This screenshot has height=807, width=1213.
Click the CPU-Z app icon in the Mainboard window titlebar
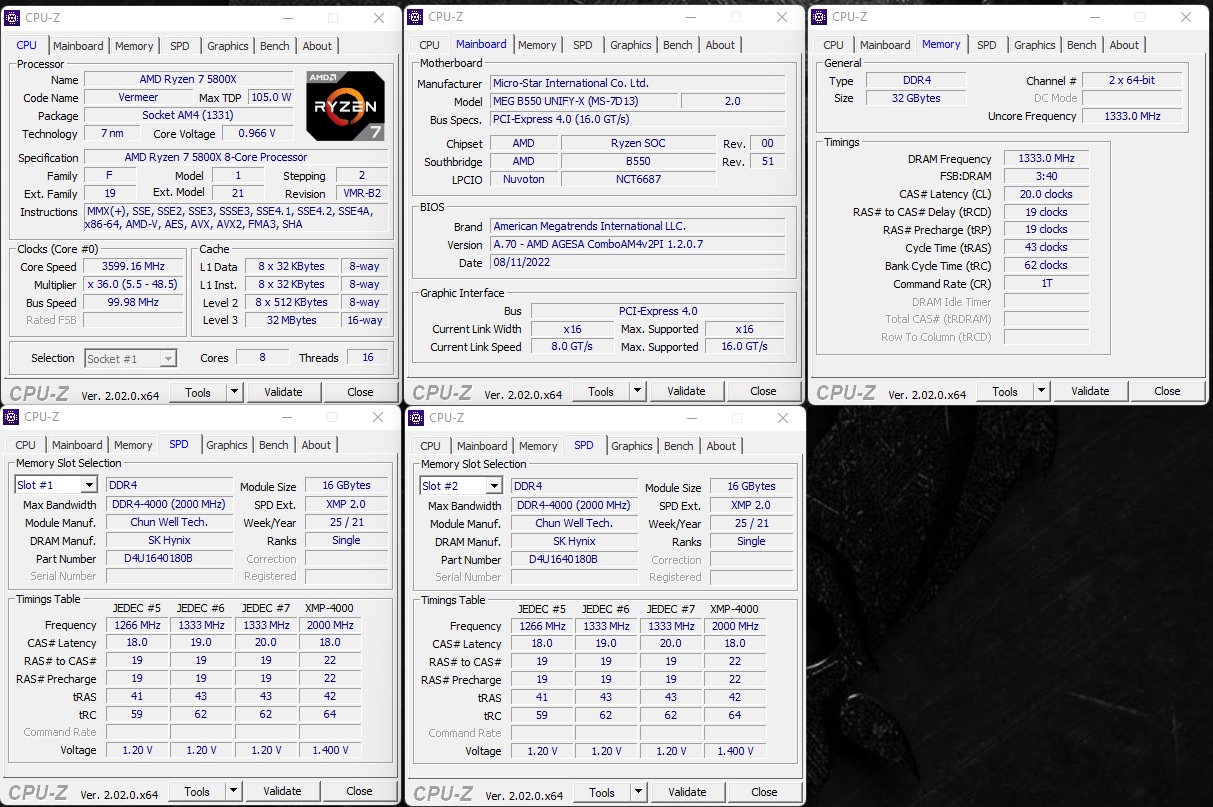coord(414,17)
